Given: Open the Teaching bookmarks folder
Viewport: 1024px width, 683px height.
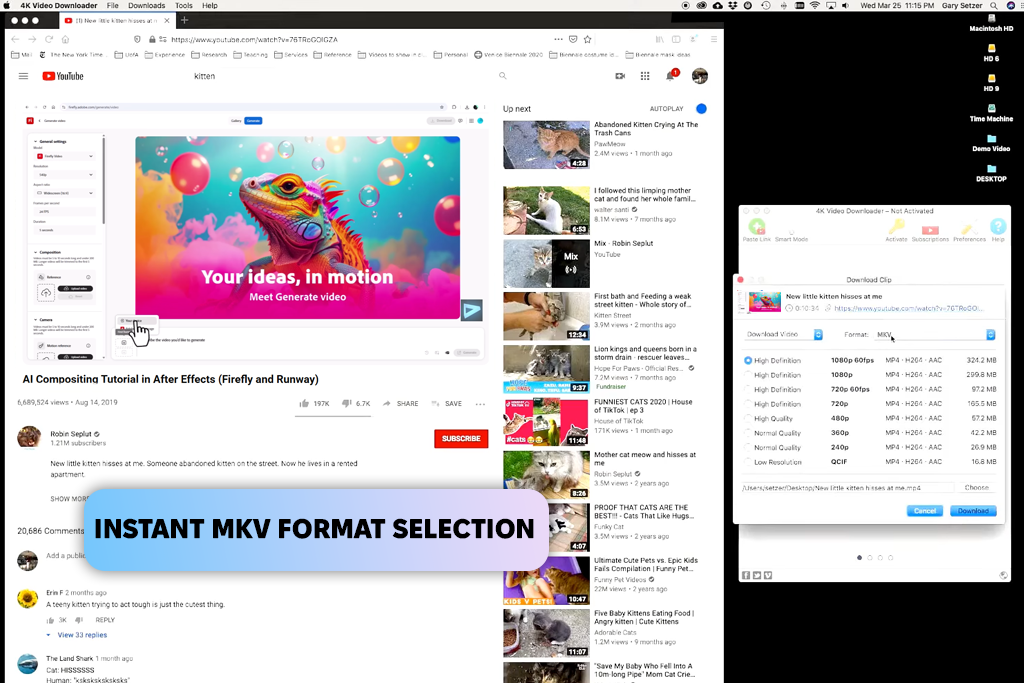Looking at the screenshot, I should click(250, 55).
